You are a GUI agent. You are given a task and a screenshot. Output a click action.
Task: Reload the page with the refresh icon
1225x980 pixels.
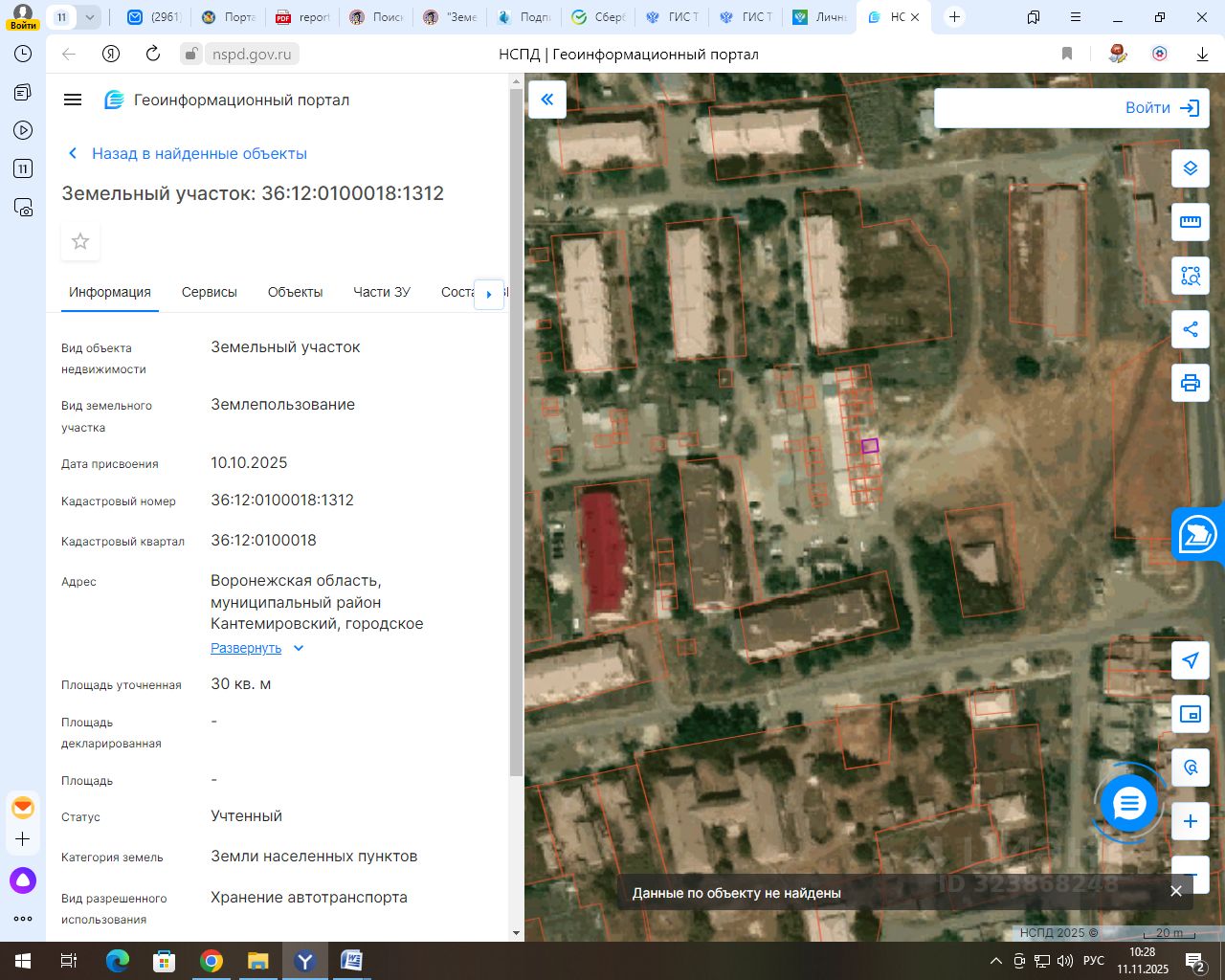pos(153,55)
